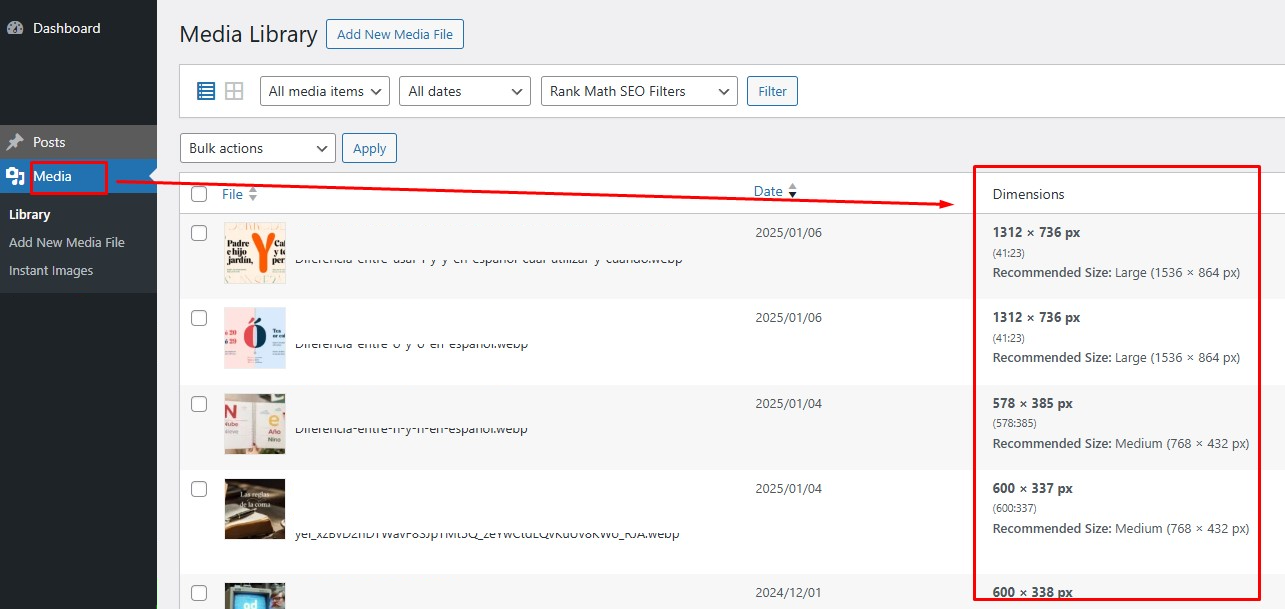Click the file name ending 'KW0_KJA.webp'
The image size is (1285, 609).
pos(486,534)
